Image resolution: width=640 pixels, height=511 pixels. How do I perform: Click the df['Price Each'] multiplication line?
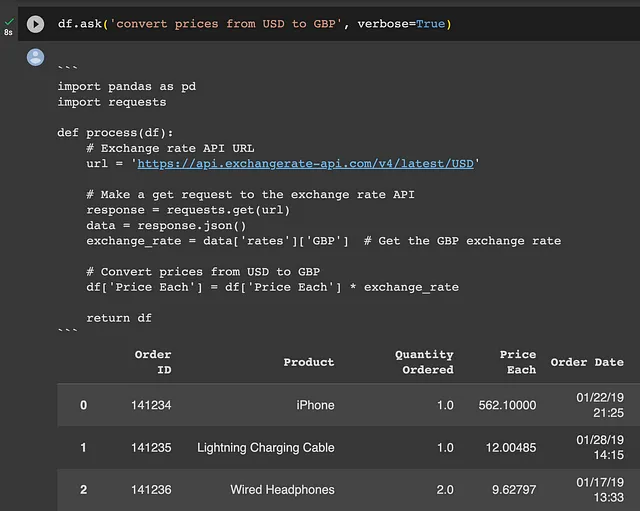[x=272, y=287]
